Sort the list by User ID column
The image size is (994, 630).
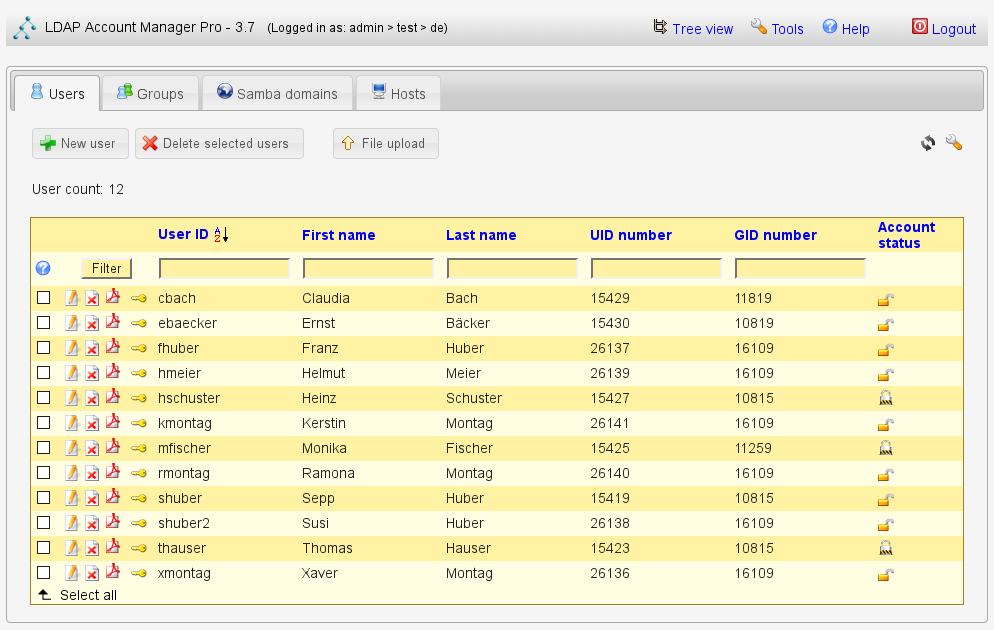(x=183, y=235)
